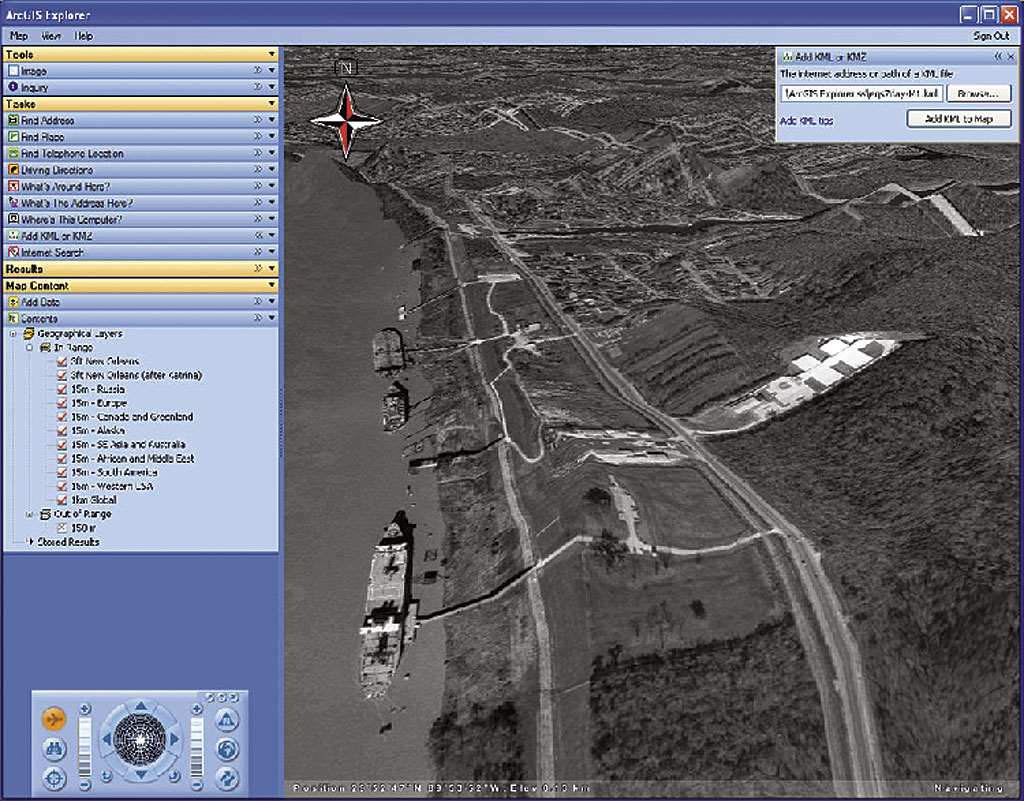Click the Add KML to Map button
This screenshot has height=801, width=1024.
(x=959, y=119)
